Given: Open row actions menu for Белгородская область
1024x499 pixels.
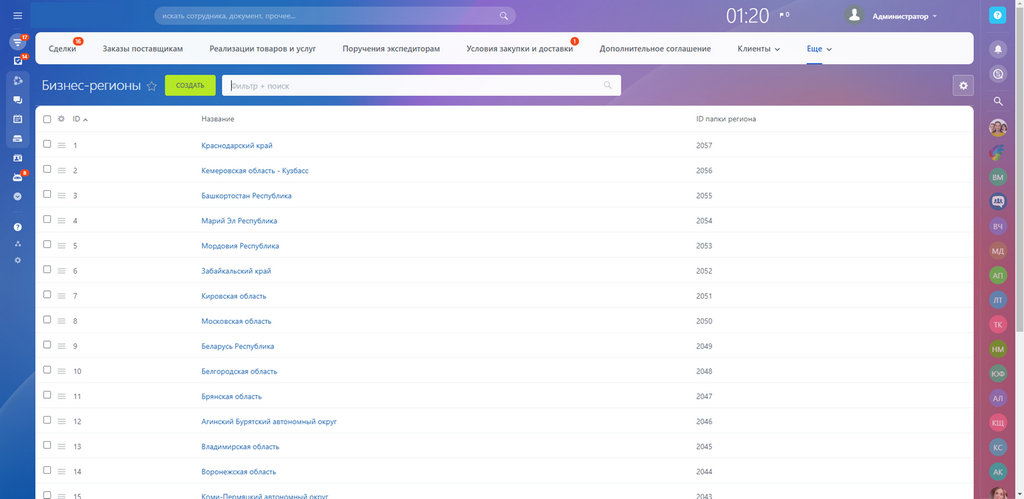Looking at the screenshot, I should [61, 371].
